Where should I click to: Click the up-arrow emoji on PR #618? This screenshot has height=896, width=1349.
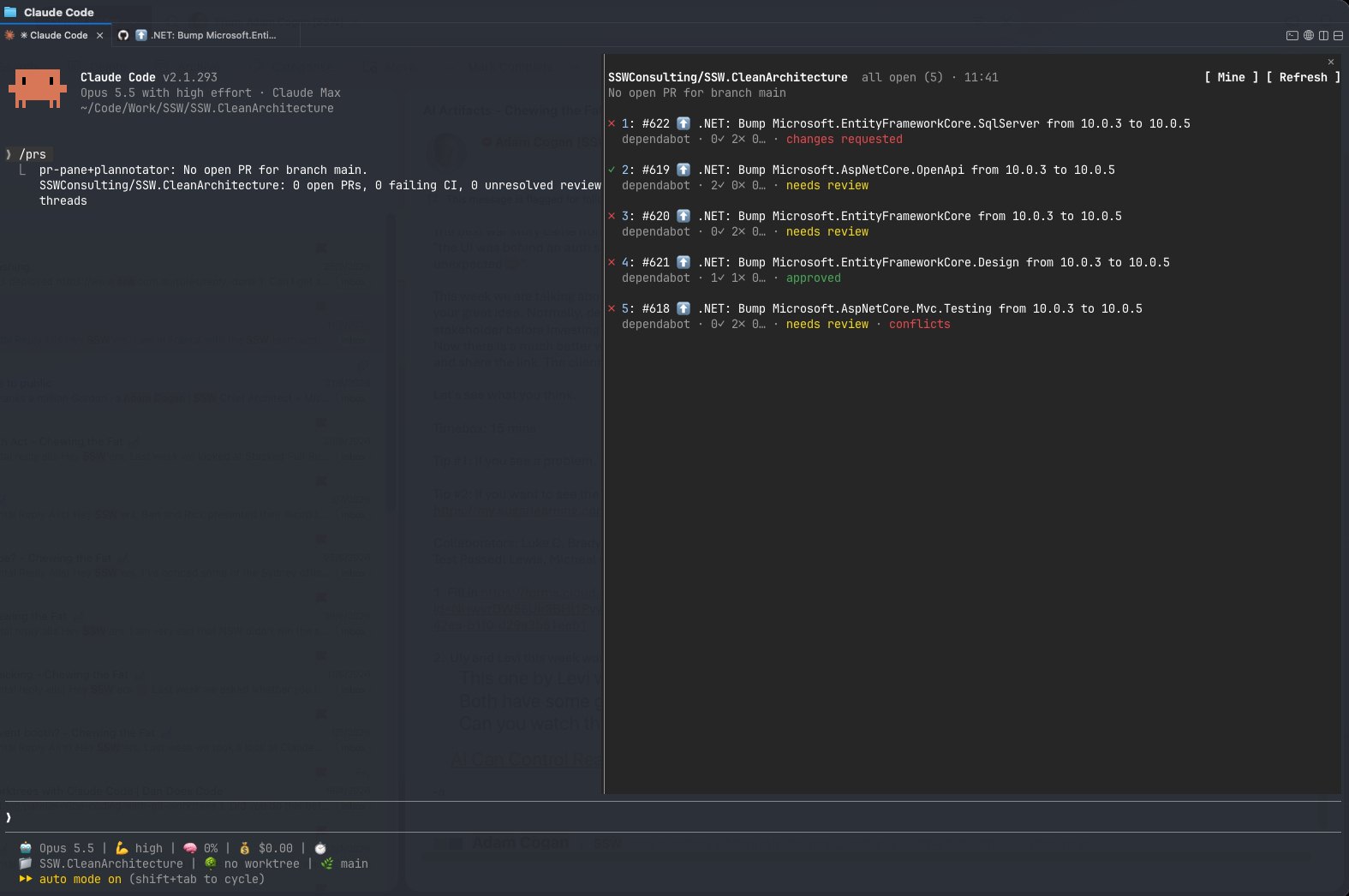pos(683,308)
